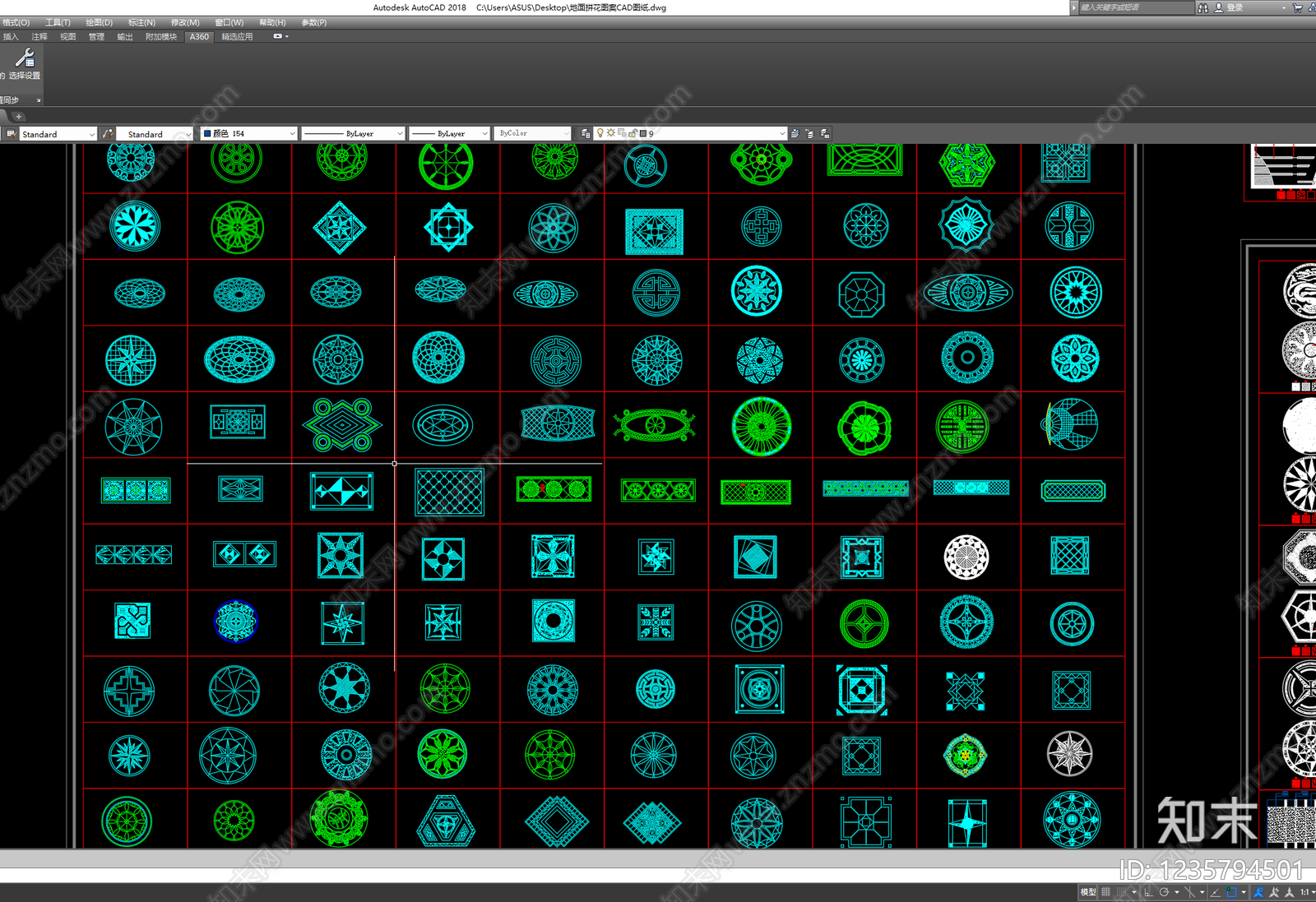The image size is (1316, 902).
Task: Toggle grid display in the status bar
Action: coord(1106,892)
